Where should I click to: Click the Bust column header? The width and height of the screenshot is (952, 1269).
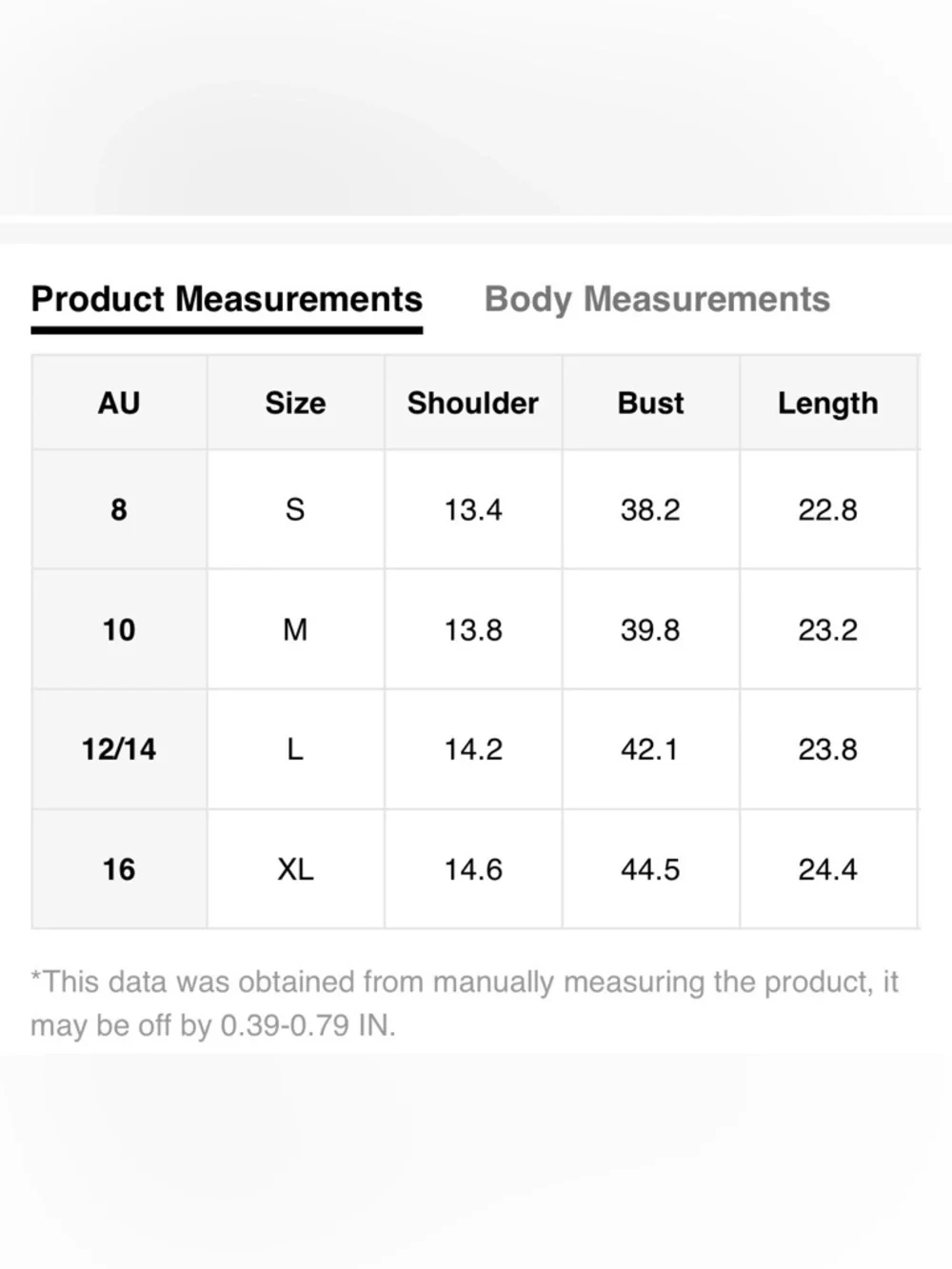650,403
